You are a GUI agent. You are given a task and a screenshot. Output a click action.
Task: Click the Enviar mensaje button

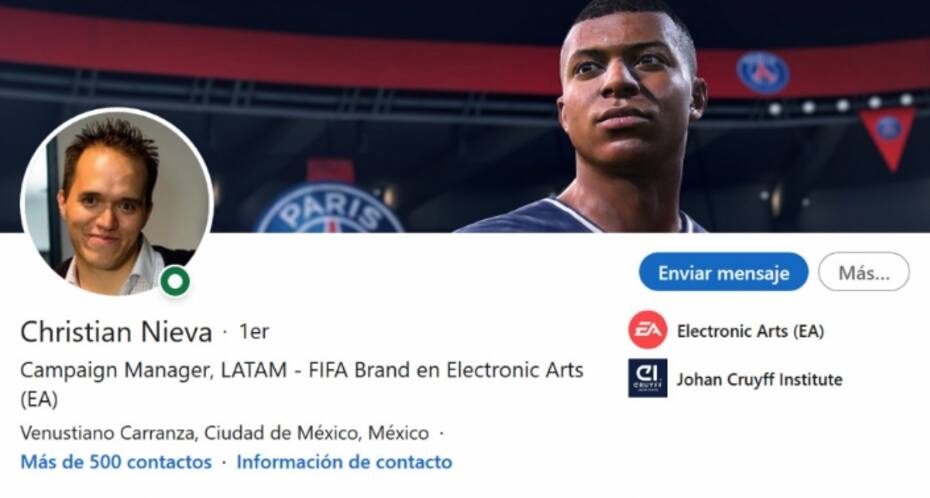point(724,272)
